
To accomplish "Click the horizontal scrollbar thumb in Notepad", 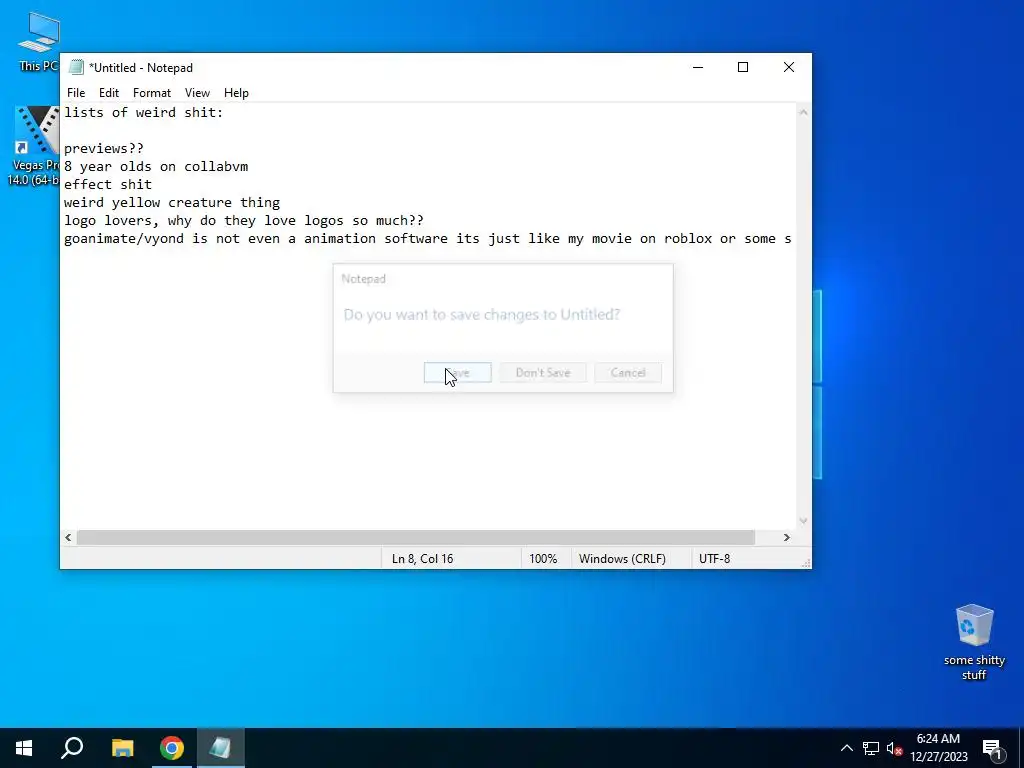I will pyautogui.click(x=415, y=537).
